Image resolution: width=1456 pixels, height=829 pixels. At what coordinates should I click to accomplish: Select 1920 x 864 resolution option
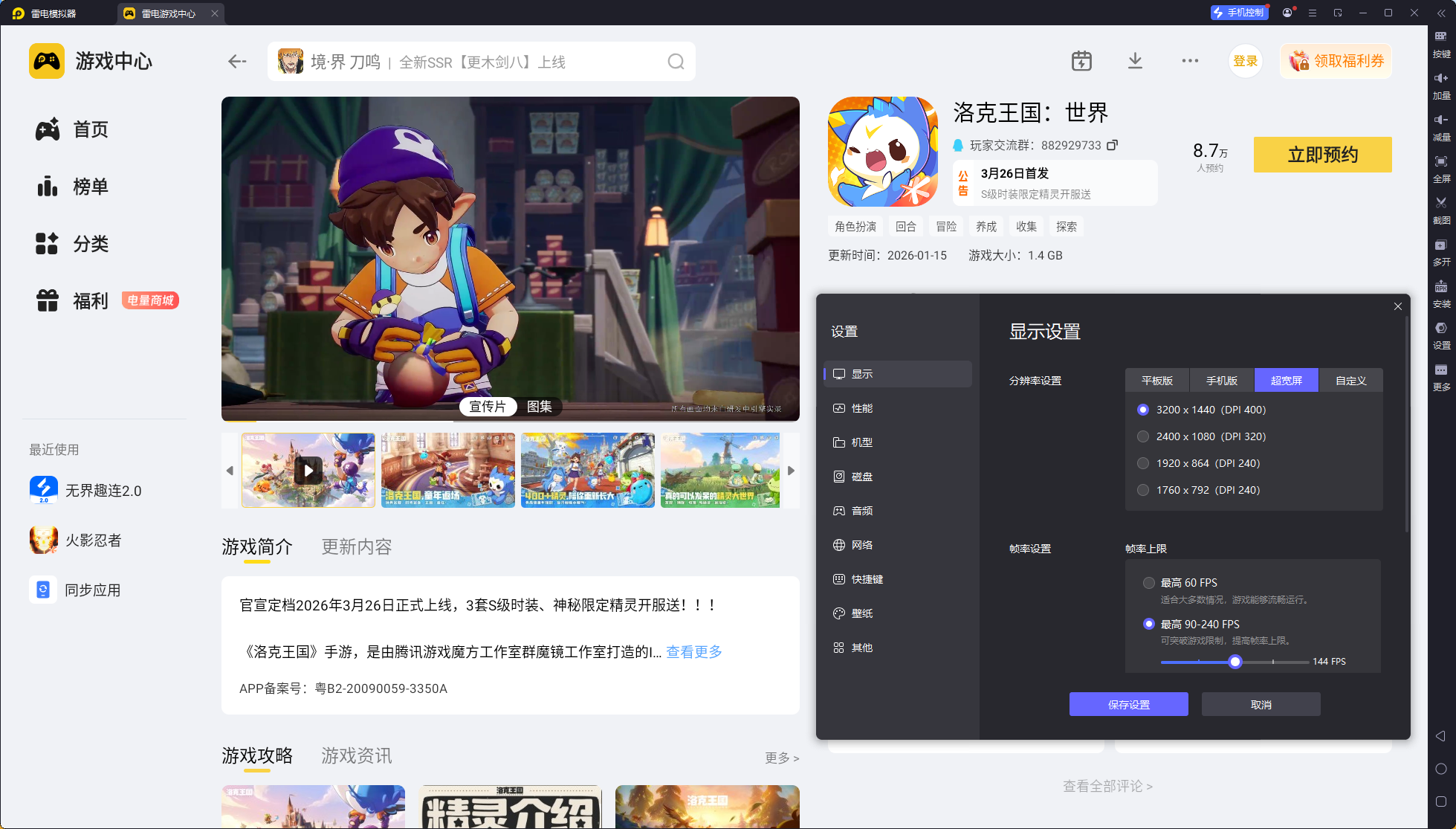pos(1143,463)
